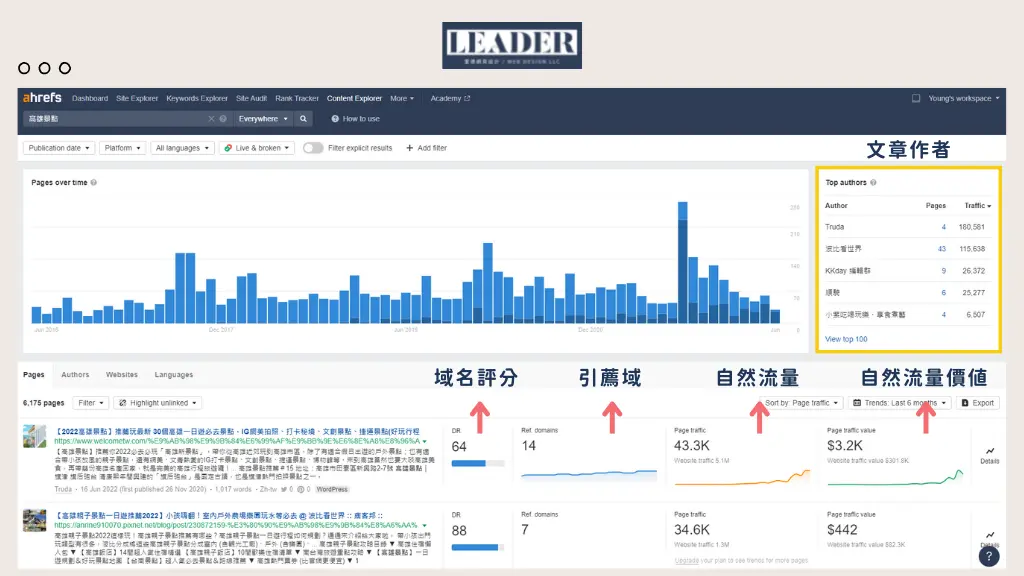Open the Live & broken dropdown
This screenshot has width=1024, height=576.
point(257,148)
